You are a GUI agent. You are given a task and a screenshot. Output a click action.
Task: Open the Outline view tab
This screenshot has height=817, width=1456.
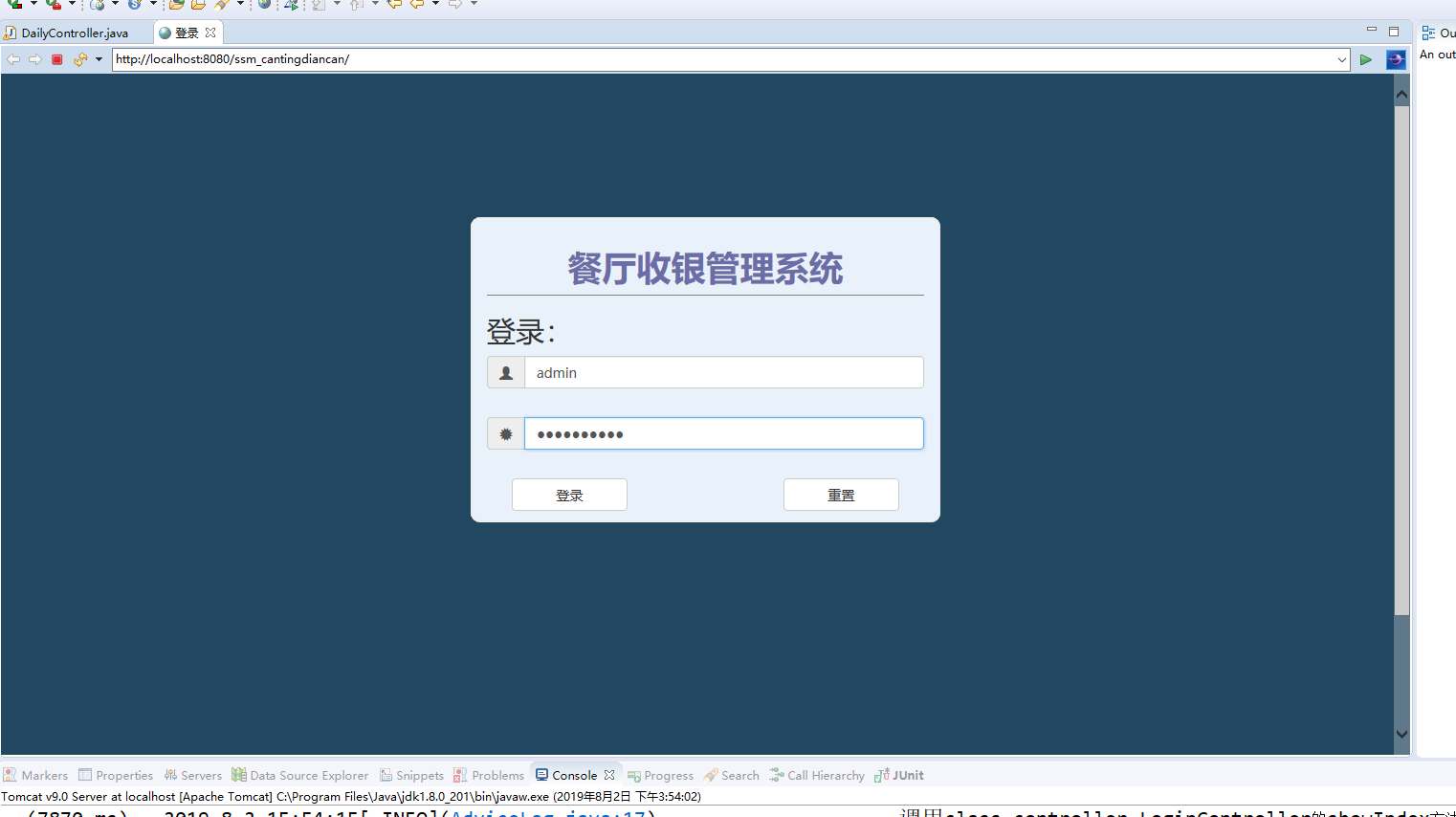[1439, 33]
